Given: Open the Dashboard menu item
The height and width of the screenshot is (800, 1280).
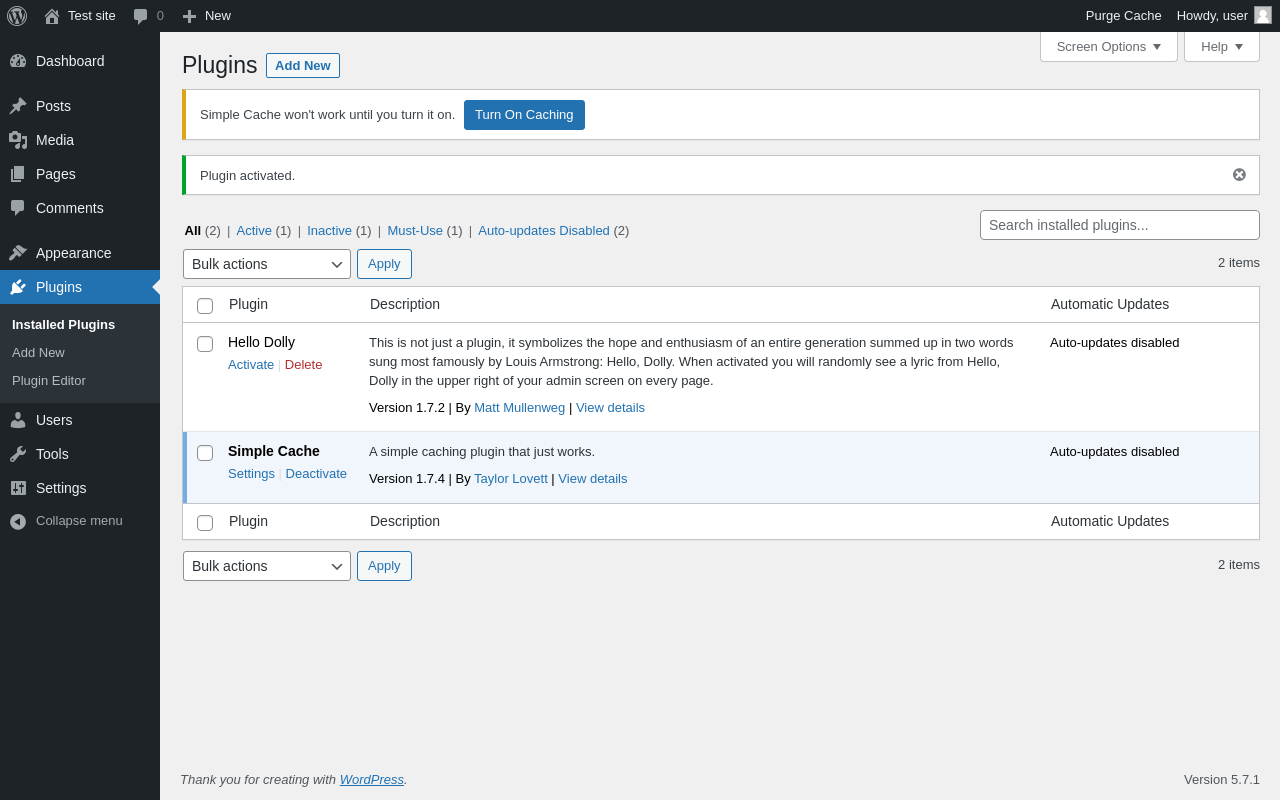Looking at the screenshot, I should 80,61.
